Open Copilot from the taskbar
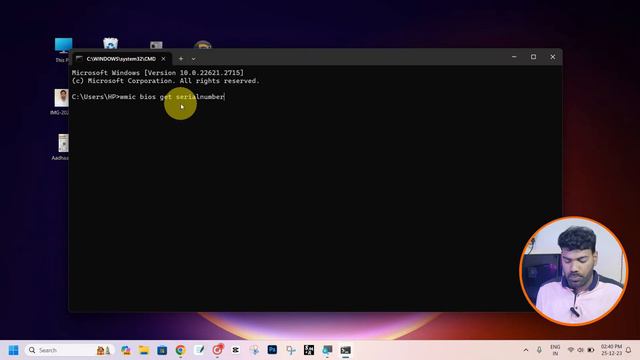The image size is (640, 360). tap(125, 350)
